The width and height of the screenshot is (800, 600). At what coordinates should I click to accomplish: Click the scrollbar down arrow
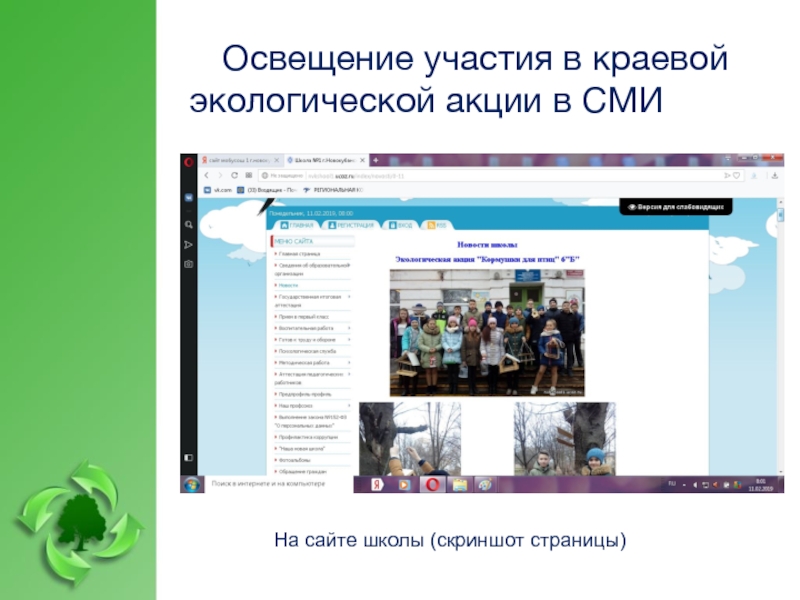pyautogui.click(x=780, y=471)
